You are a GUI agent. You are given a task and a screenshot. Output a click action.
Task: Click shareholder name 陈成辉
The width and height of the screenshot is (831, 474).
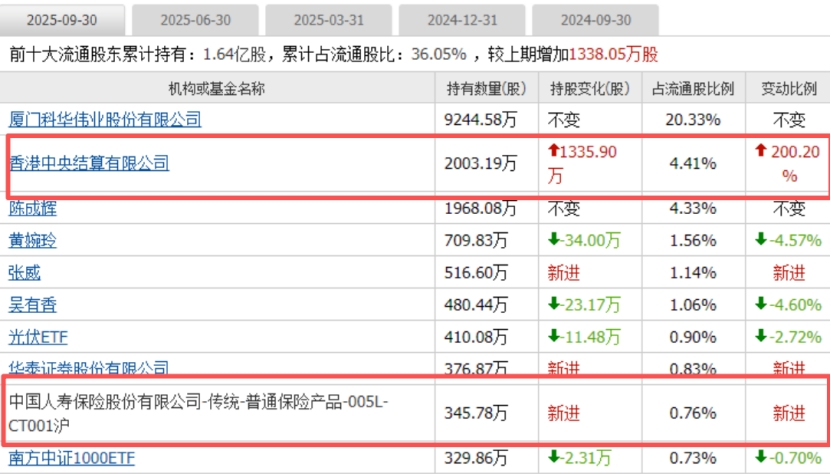tap(32, 208)
